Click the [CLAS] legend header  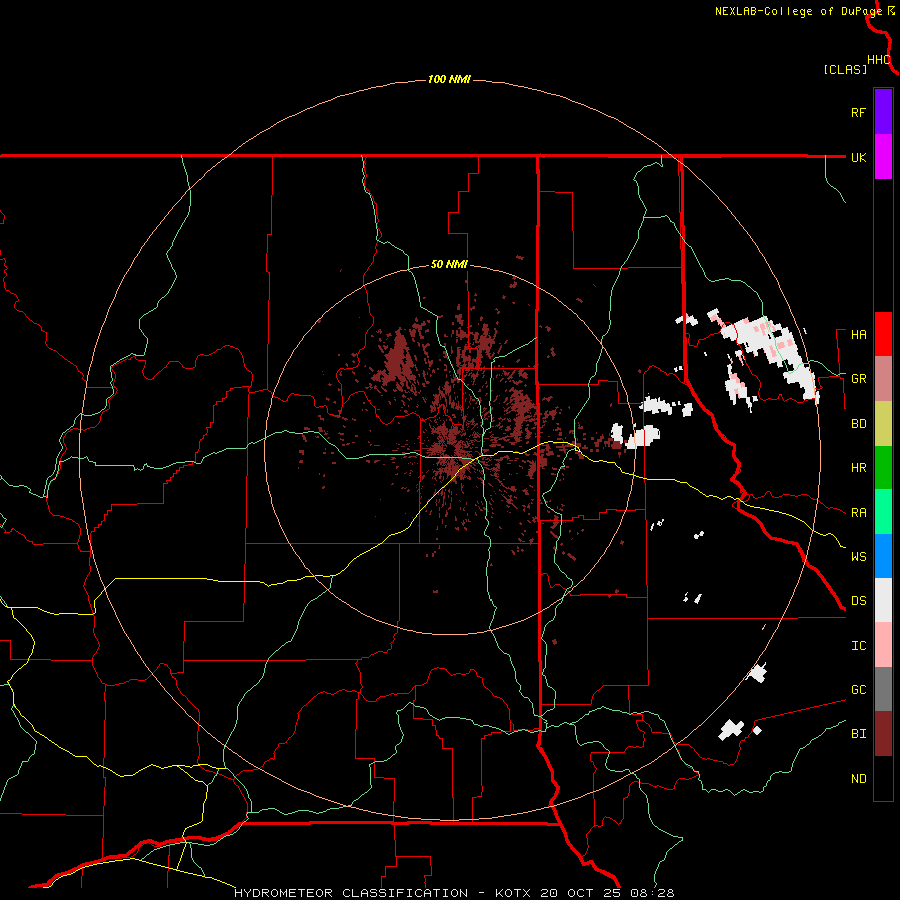[845, 70]
